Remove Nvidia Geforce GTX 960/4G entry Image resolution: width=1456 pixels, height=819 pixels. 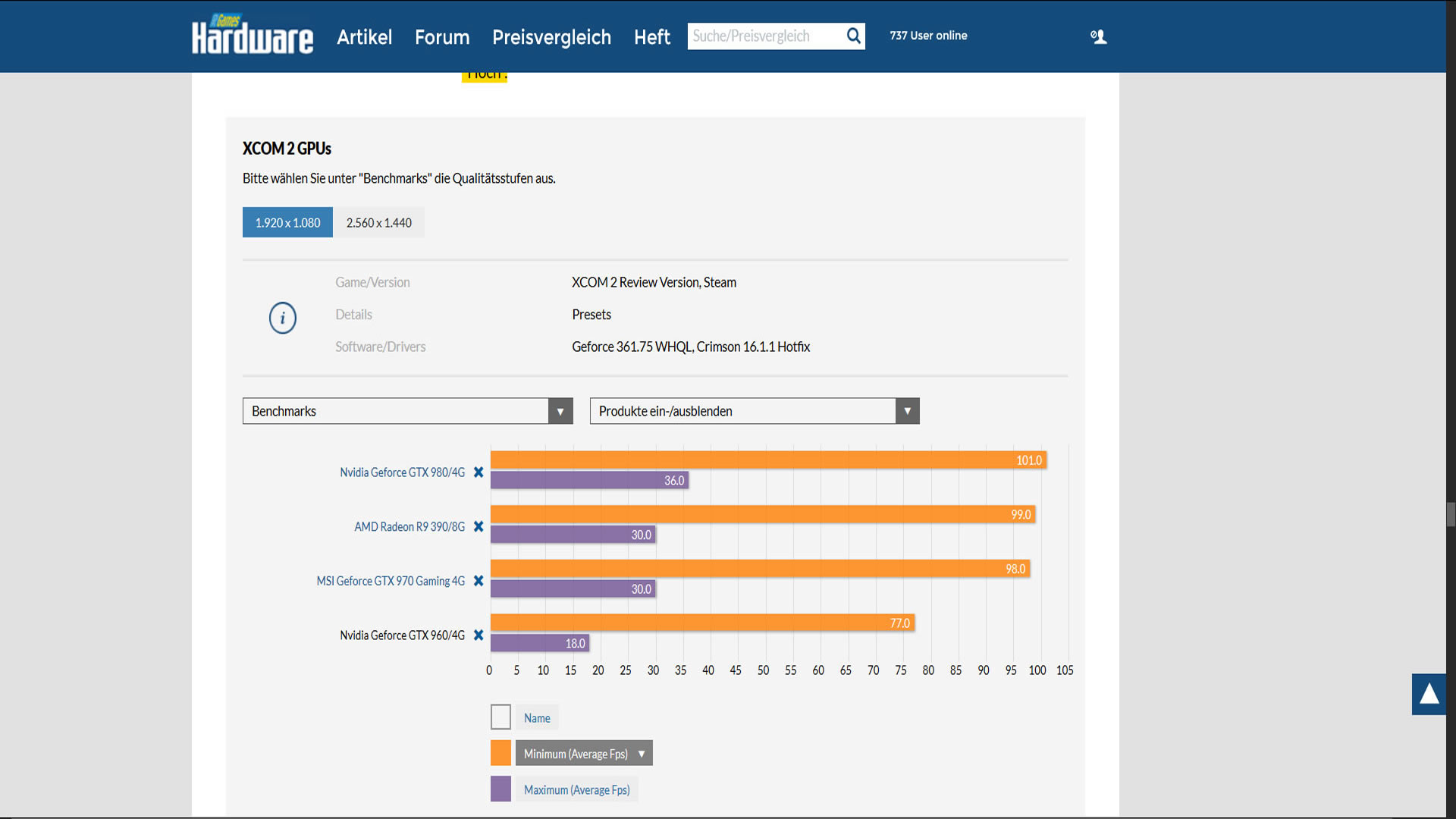coord(479,635)
